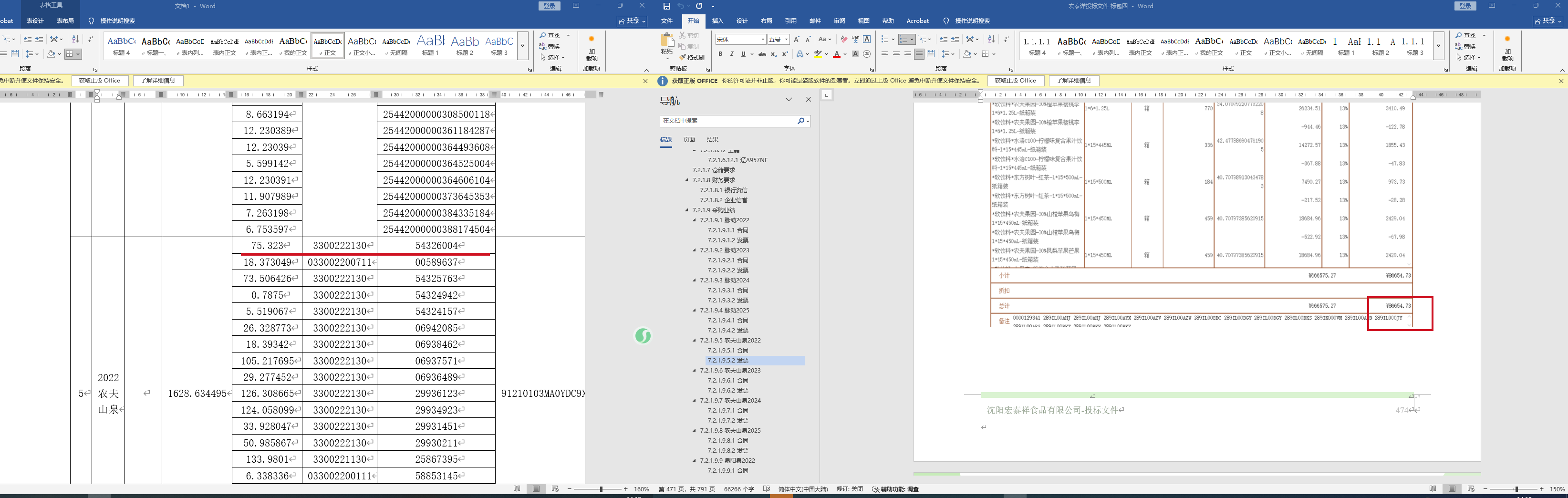Image resolution: width=1568 pixels, height=498 pixels.
Task: Select 7.2.1.8.1 银行资信 in navigation tree
Action: (724, 190)
